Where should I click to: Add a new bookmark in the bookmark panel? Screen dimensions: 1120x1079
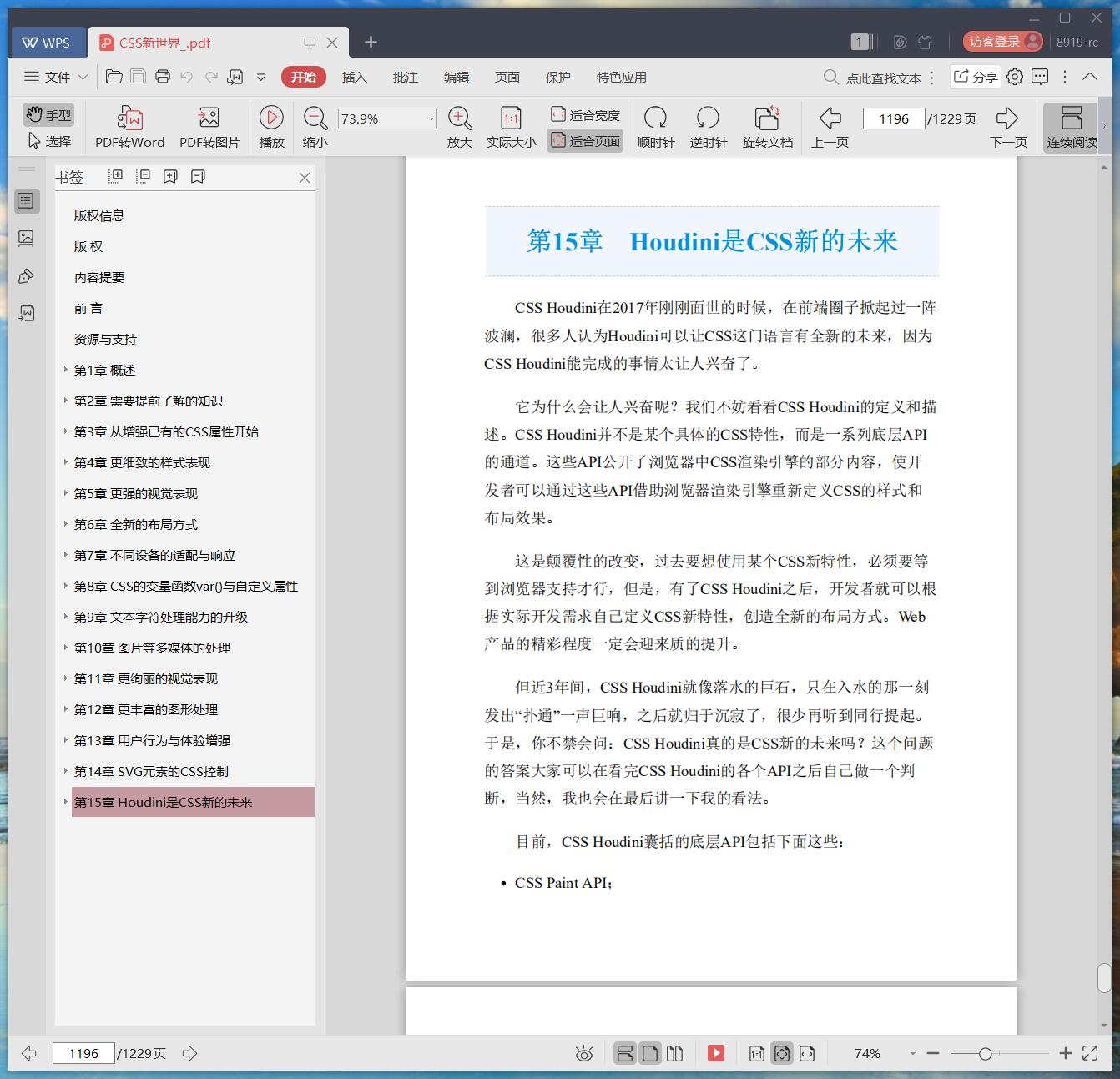click(x=170, y=176)
